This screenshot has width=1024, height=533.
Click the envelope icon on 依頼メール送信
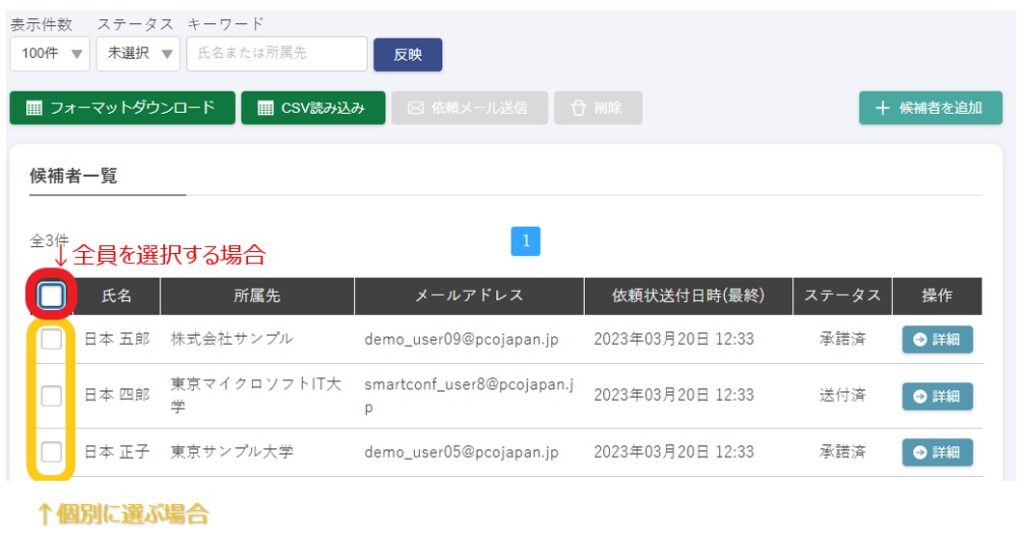(416, 108)
